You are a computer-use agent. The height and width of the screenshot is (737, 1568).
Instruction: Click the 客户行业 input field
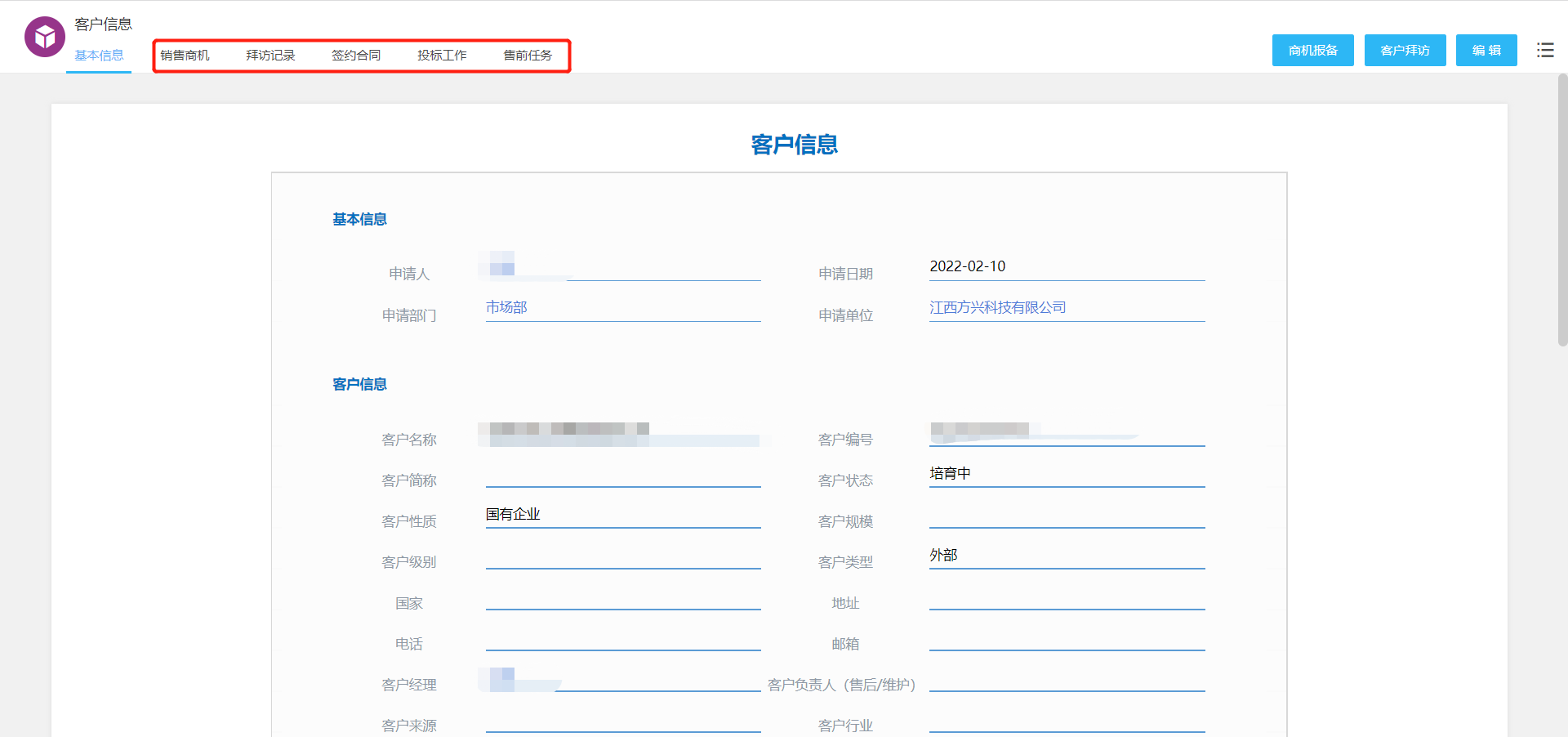point(1067,719)
